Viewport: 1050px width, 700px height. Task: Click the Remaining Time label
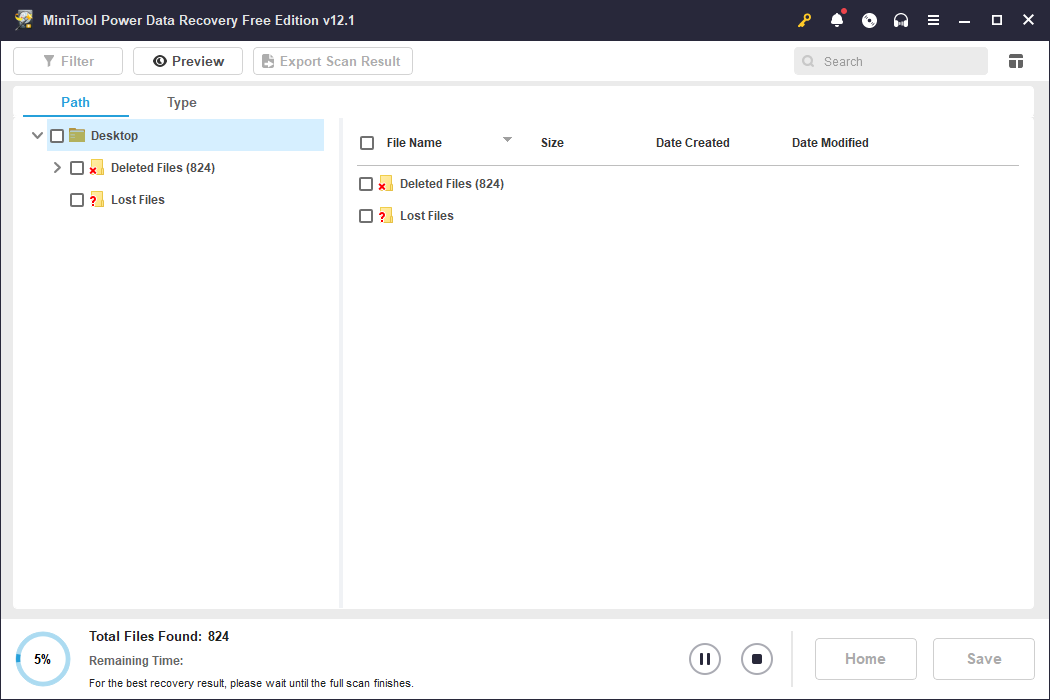[x=136, y=660]
